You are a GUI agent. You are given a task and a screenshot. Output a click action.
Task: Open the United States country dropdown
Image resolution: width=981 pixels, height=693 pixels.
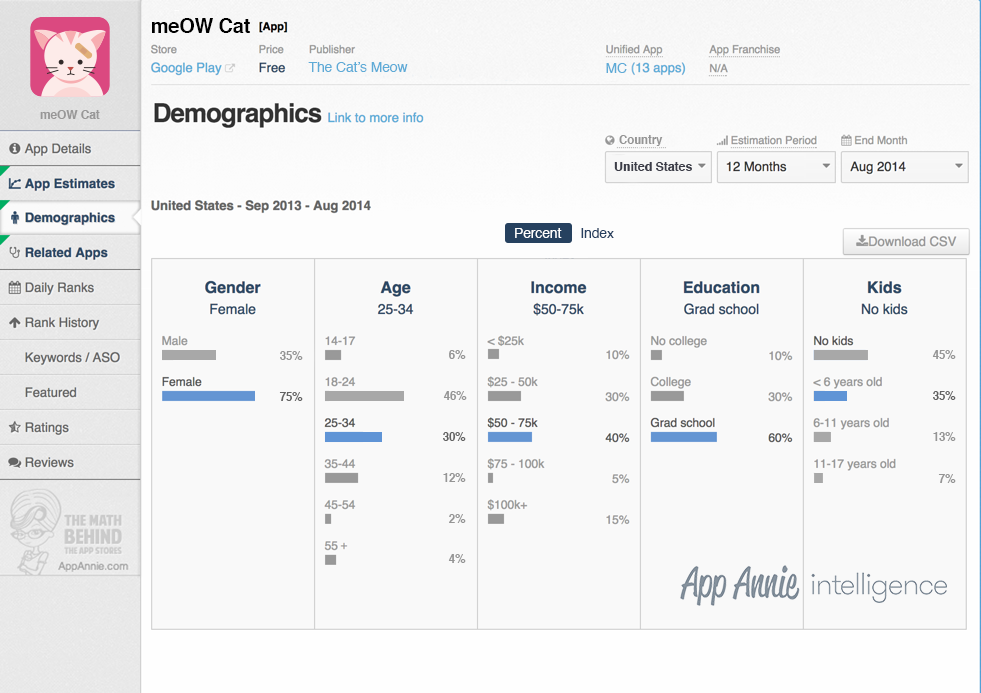(658, 167)
